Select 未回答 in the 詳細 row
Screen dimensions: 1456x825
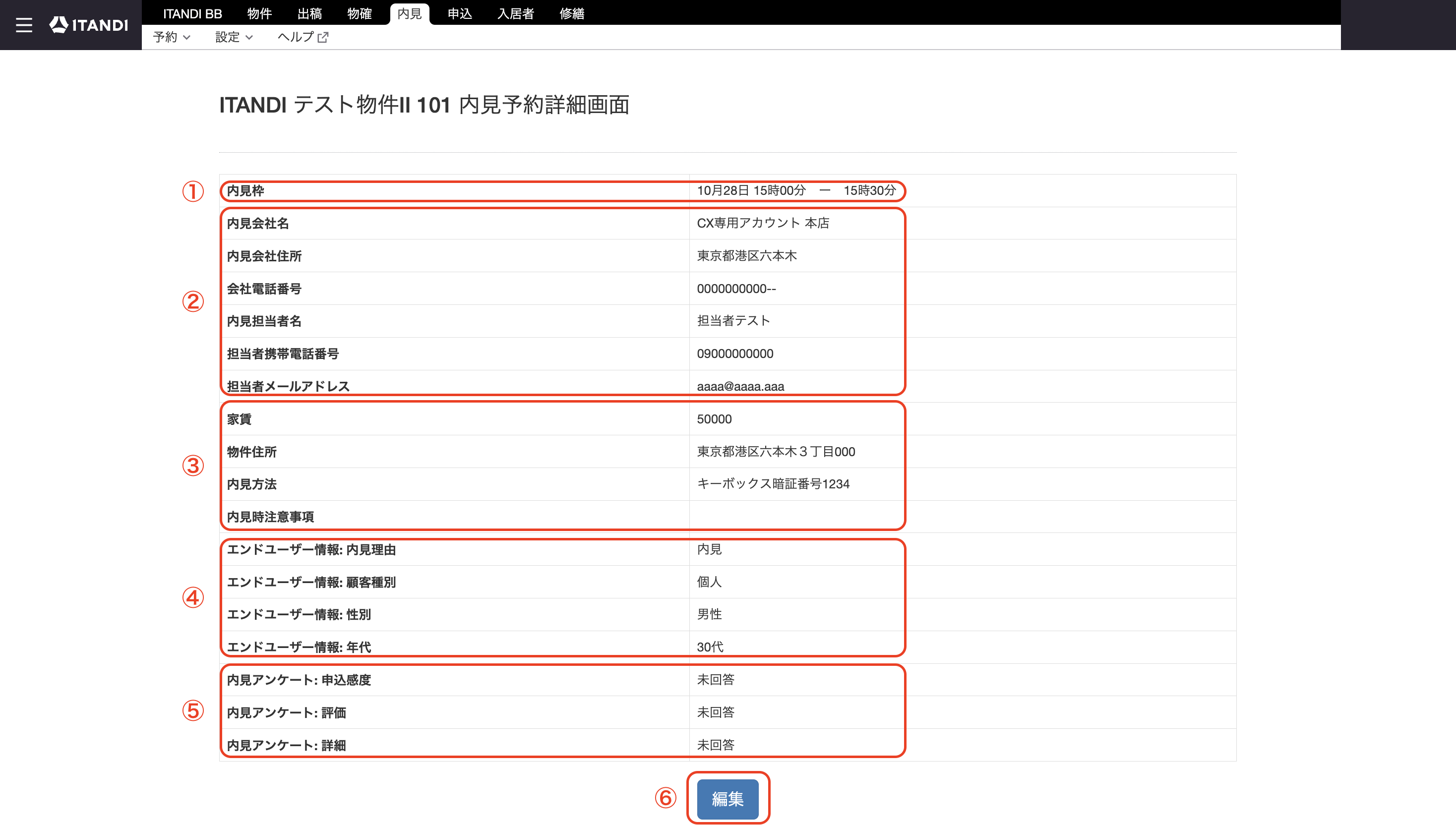(715, 745)
